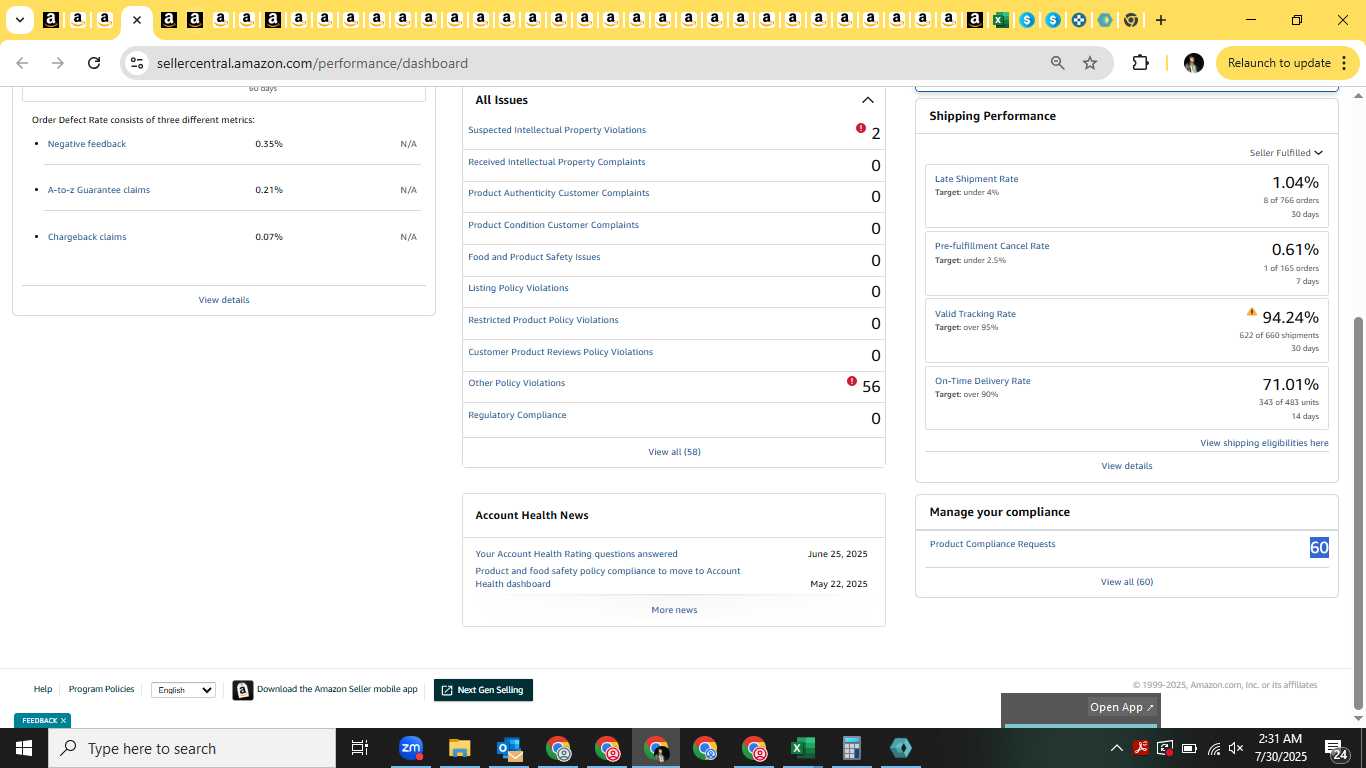
Task: Reload the Seller Central page
Action: [94, 63]
